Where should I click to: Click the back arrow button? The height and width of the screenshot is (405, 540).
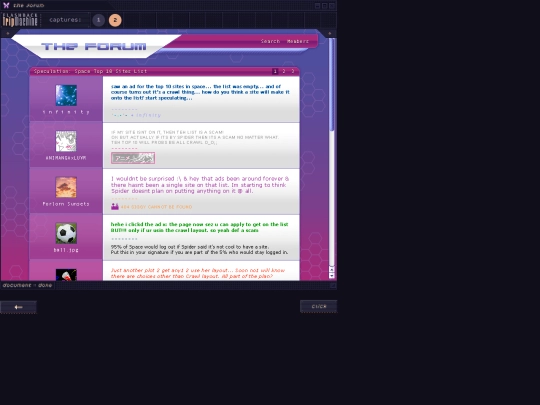pos(18,307)
